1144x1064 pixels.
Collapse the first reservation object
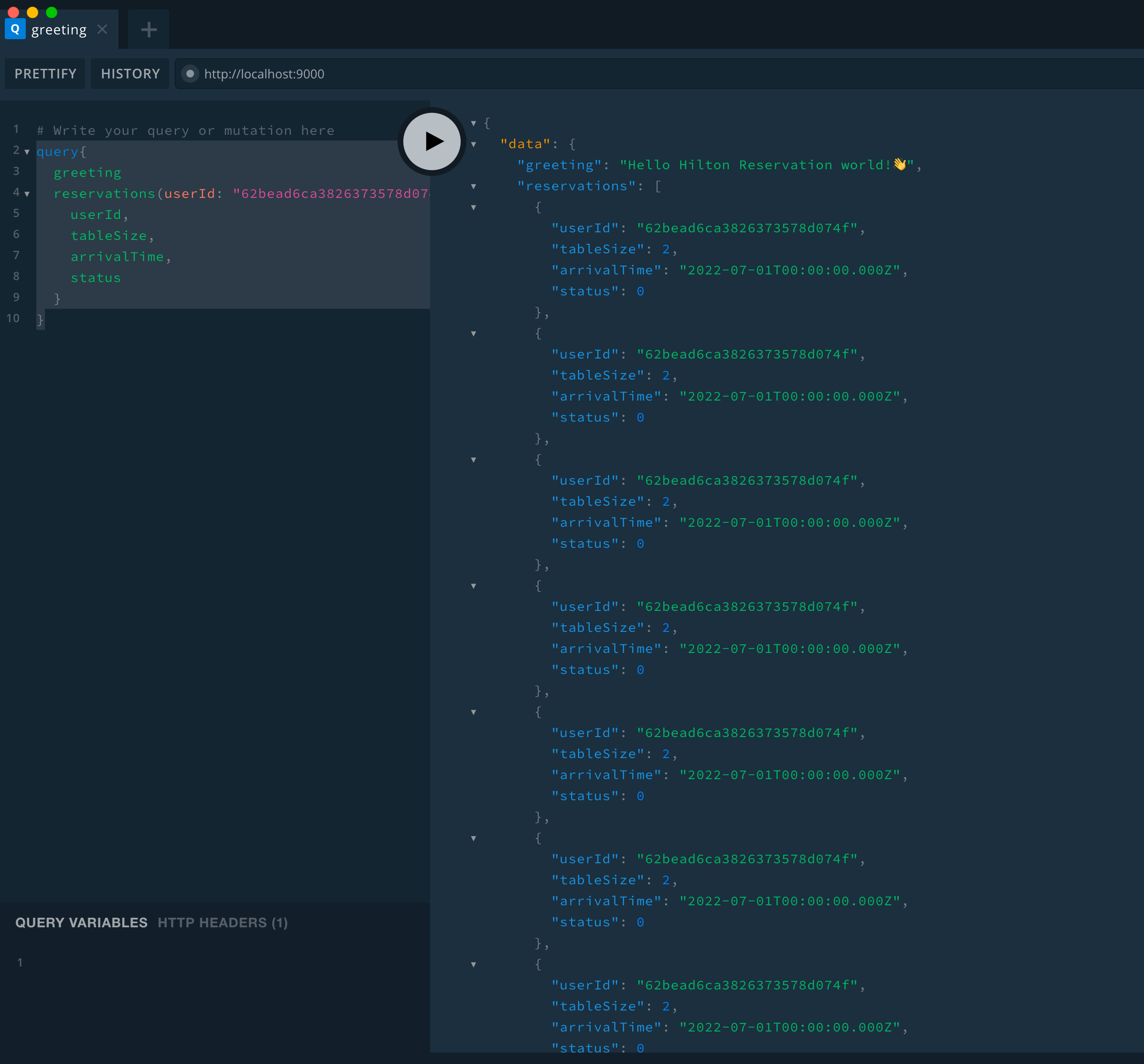[x=473, y=207]
